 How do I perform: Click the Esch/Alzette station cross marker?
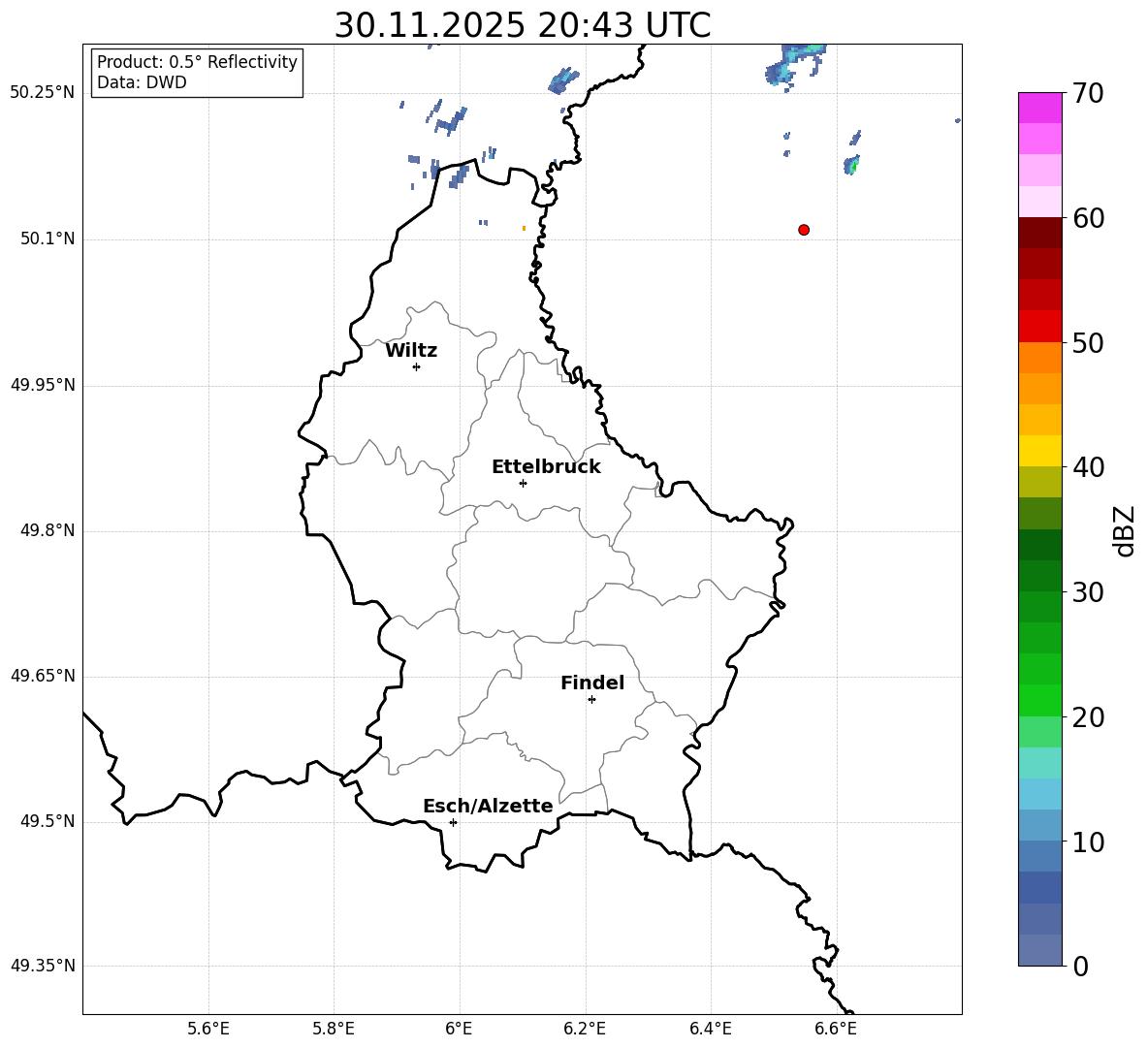pyautogui.click(x=453, y=822)
